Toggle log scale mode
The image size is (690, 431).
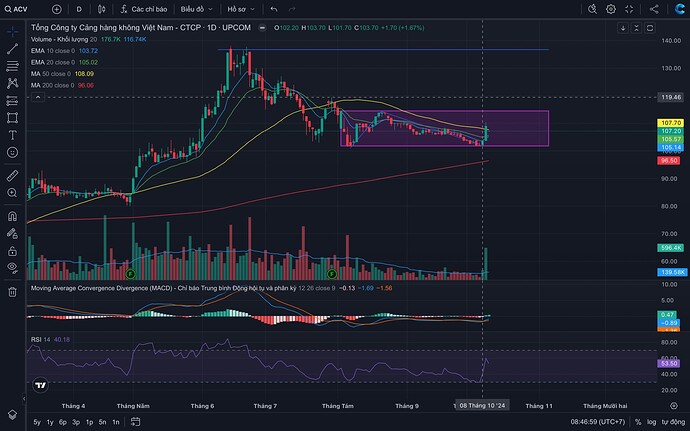click(x=651, y=422)
